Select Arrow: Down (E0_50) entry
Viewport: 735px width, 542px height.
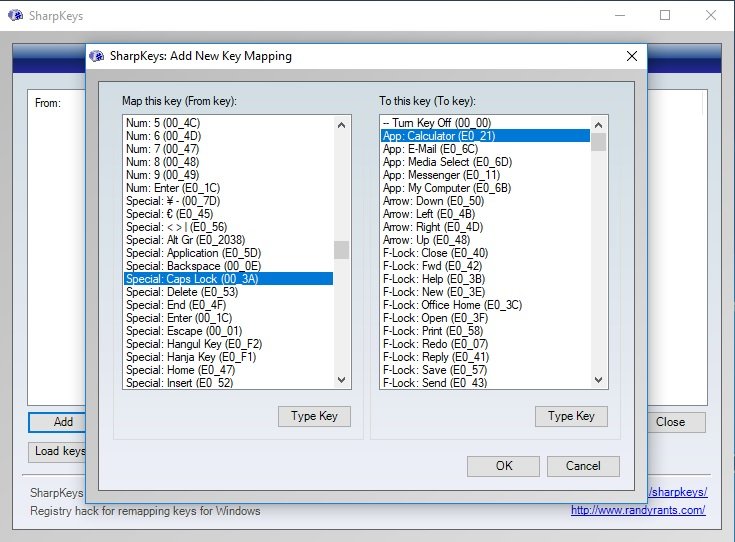(x=485, y=201)
